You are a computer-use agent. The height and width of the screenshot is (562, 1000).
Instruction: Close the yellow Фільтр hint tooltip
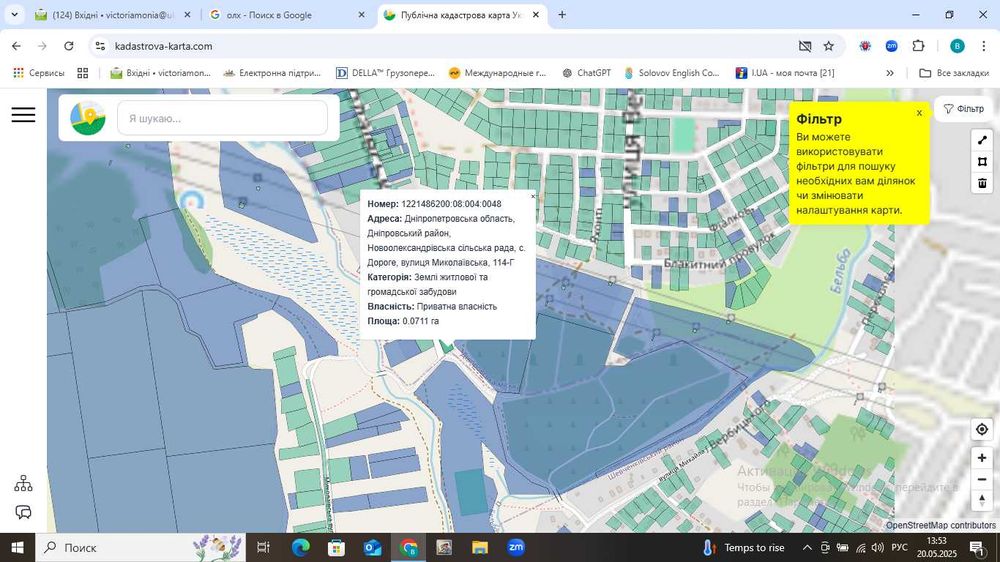click(x=919, y=113)
